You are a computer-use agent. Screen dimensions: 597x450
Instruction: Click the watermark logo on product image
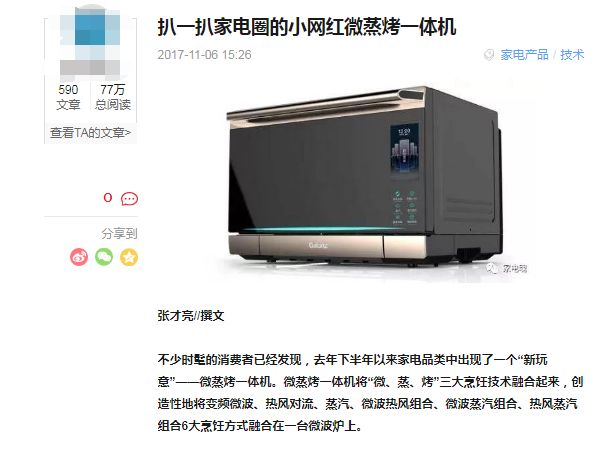click(x=507, y=269)
